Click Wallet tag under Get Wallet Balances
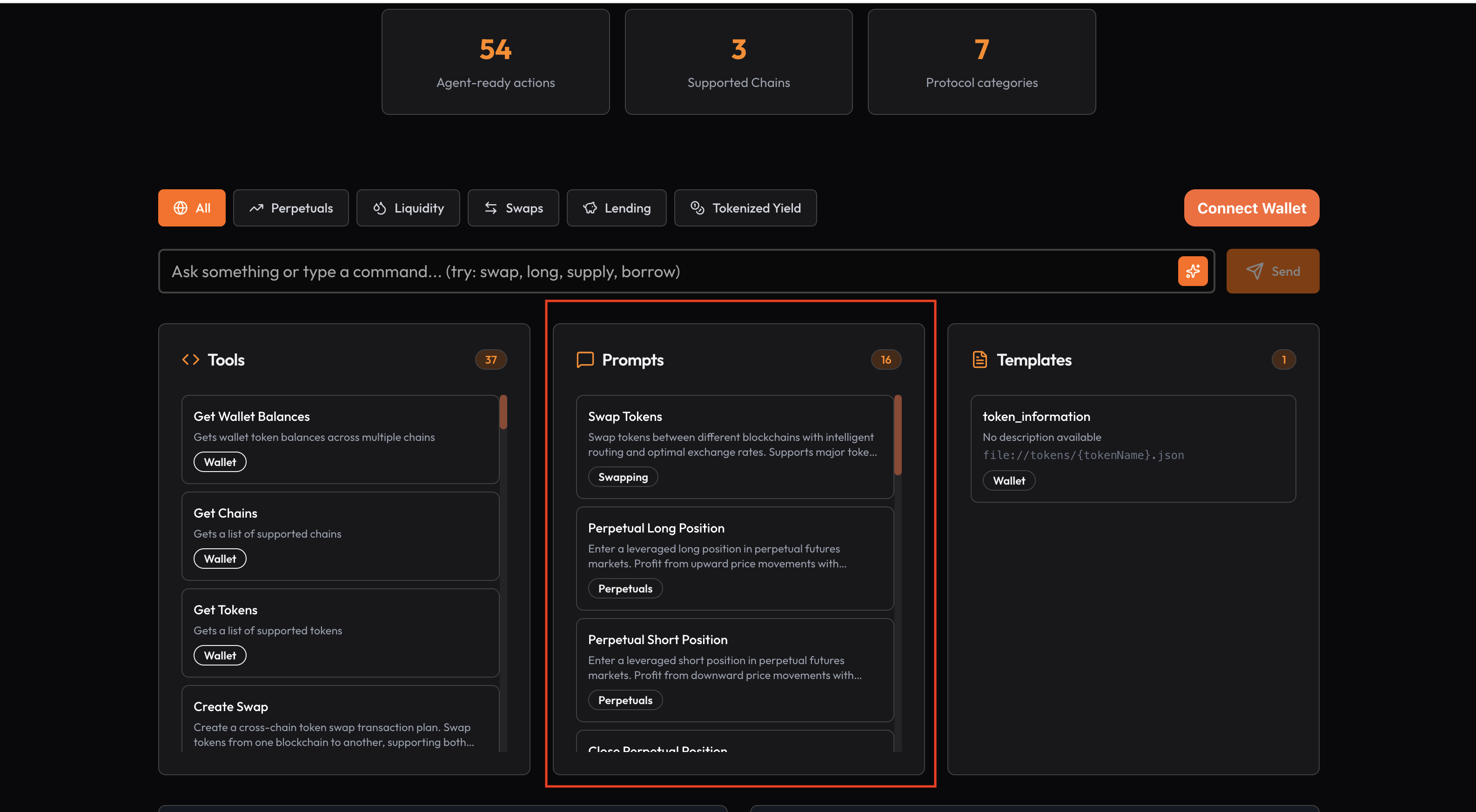 coord(220,462)
